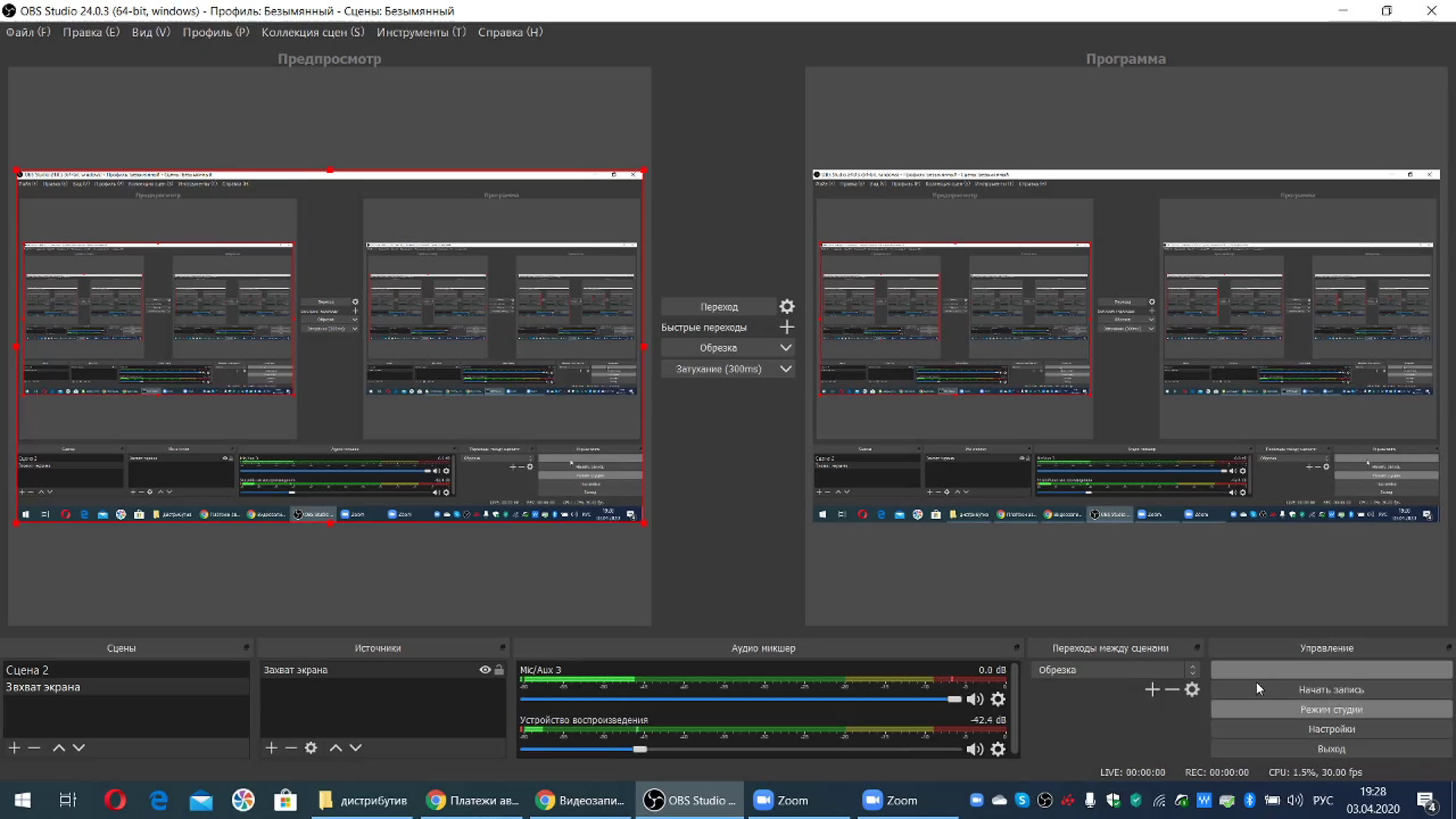The width and height of the screenshot is (1456, 819).
Task: Adjust Устройство воспроизведения volume slider
Action: click(x=740, y=749)
